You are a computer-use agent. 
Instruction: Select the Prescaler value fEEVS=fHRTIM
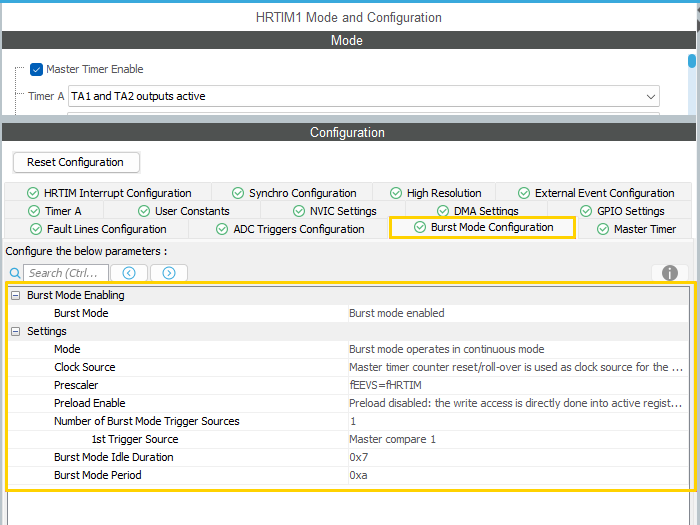click(518, 385)
